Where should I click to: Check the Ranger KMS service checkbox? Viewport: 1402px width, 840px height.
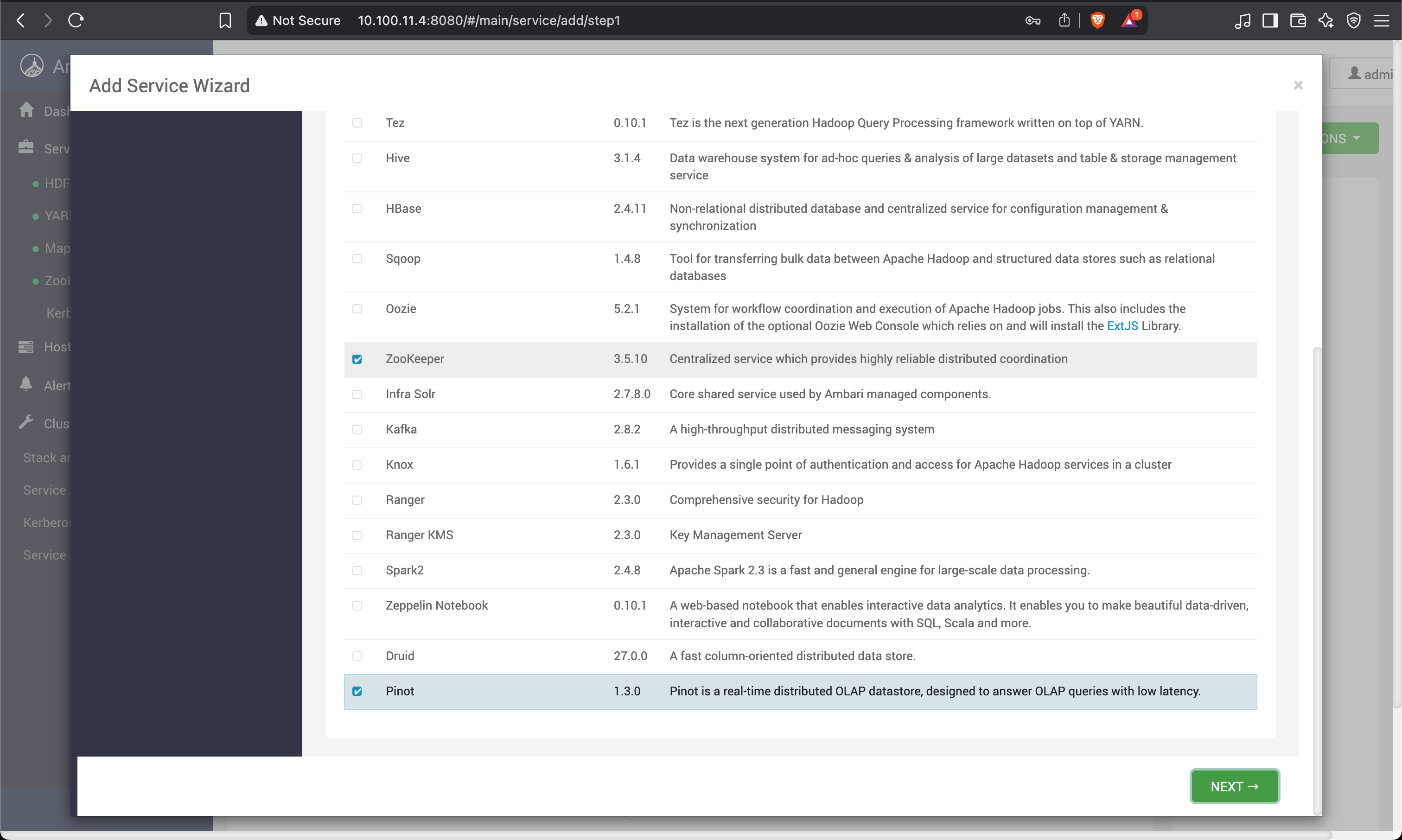click(357, 535)
